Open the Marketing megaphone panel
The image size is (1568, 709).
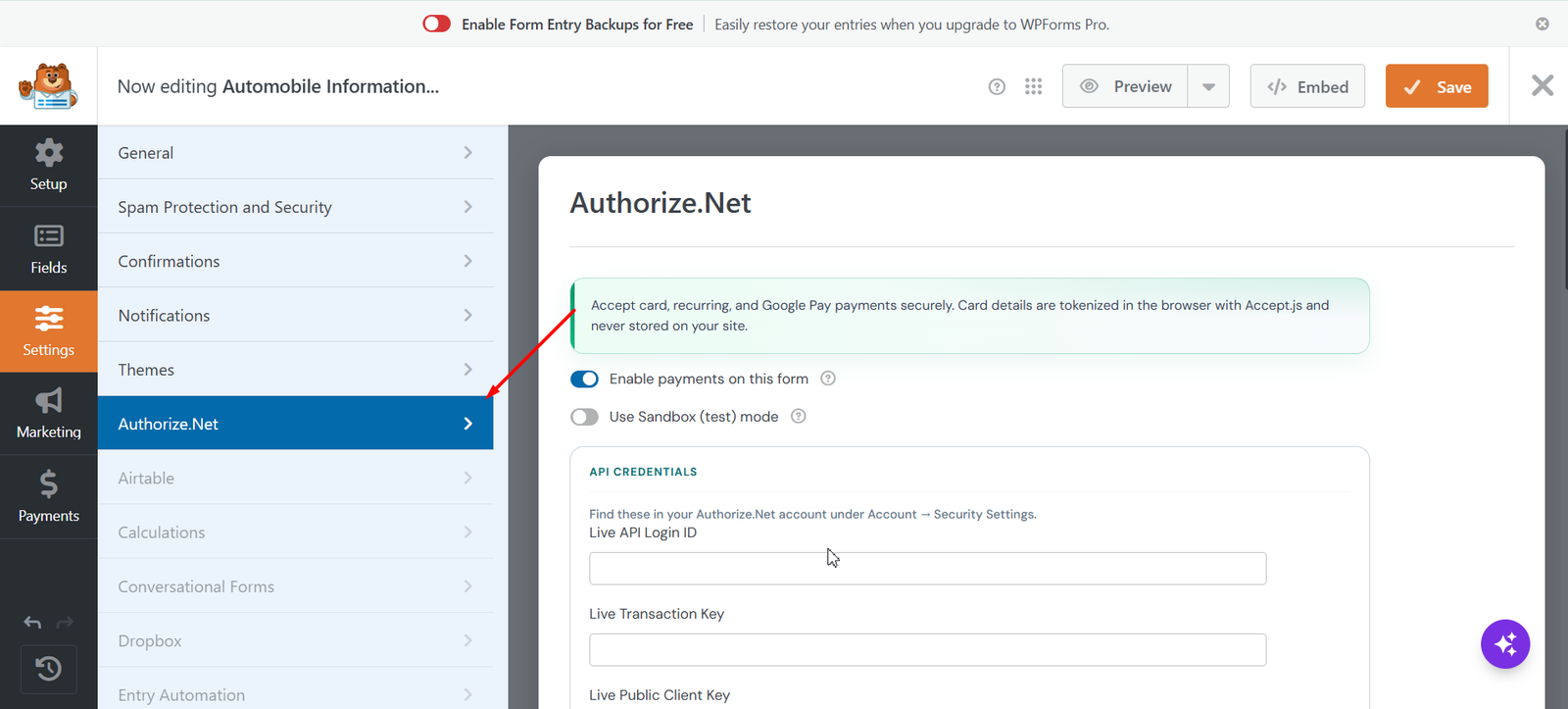tap(48, 414)
